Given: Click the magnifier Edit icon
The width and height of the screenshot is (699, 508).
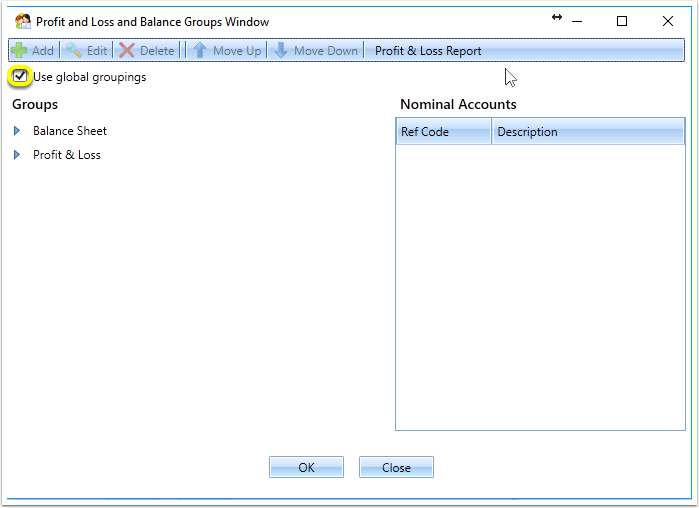Looking at the screenshot, I should tap(74, 50).
